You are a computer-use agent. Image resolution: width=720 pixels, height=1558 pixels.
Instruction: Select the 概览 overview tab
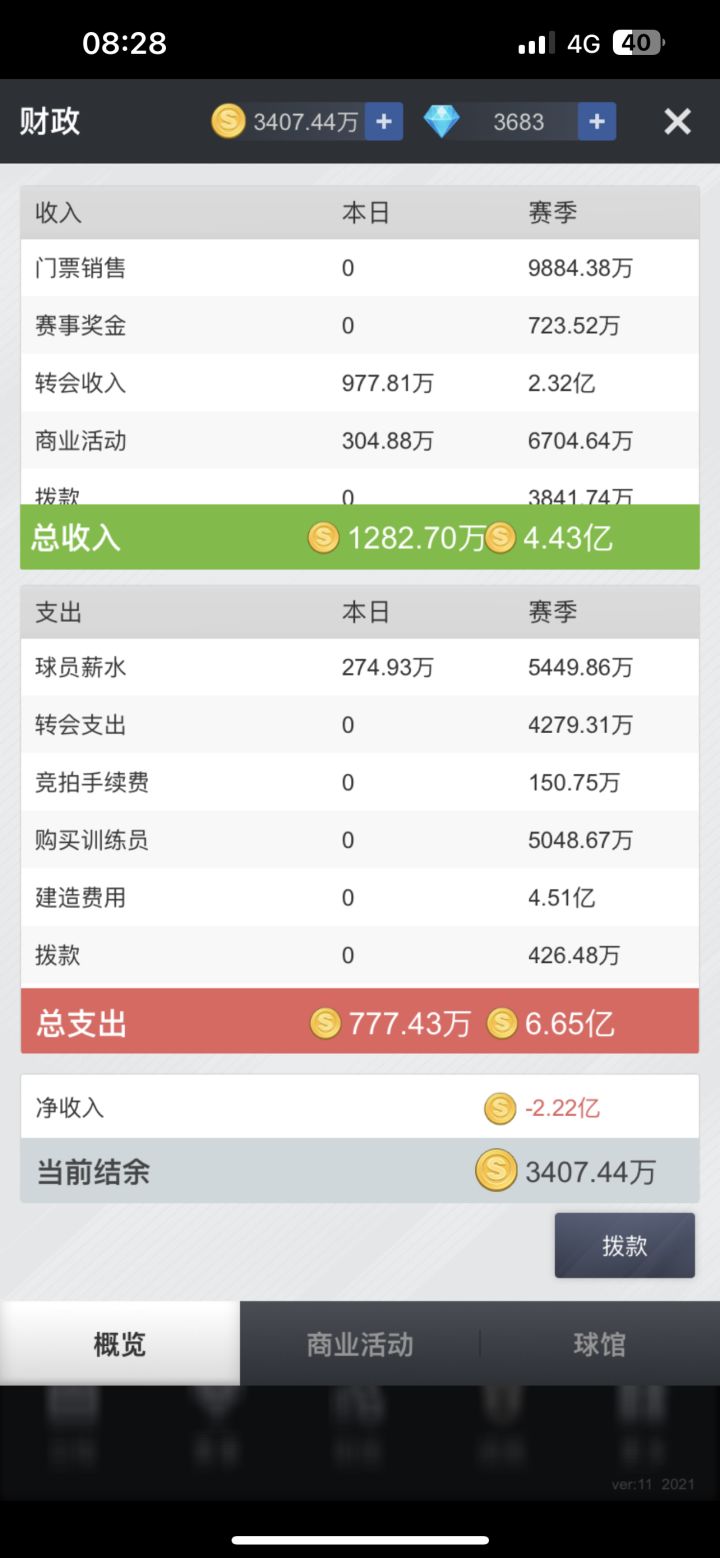pyautogui.click(x=120, y=1344)
